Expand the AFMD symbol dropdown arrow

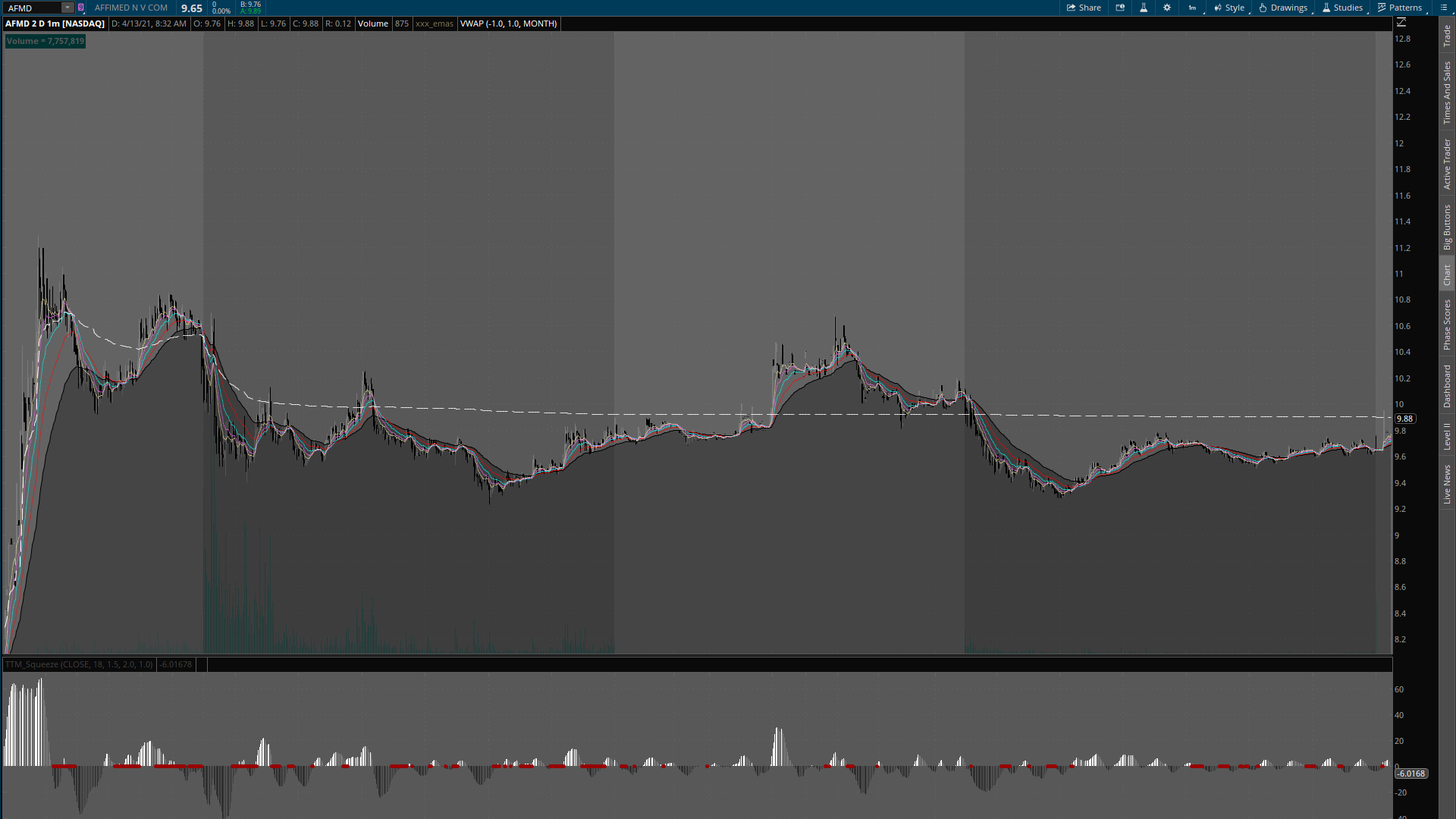[x=67, y=8]
